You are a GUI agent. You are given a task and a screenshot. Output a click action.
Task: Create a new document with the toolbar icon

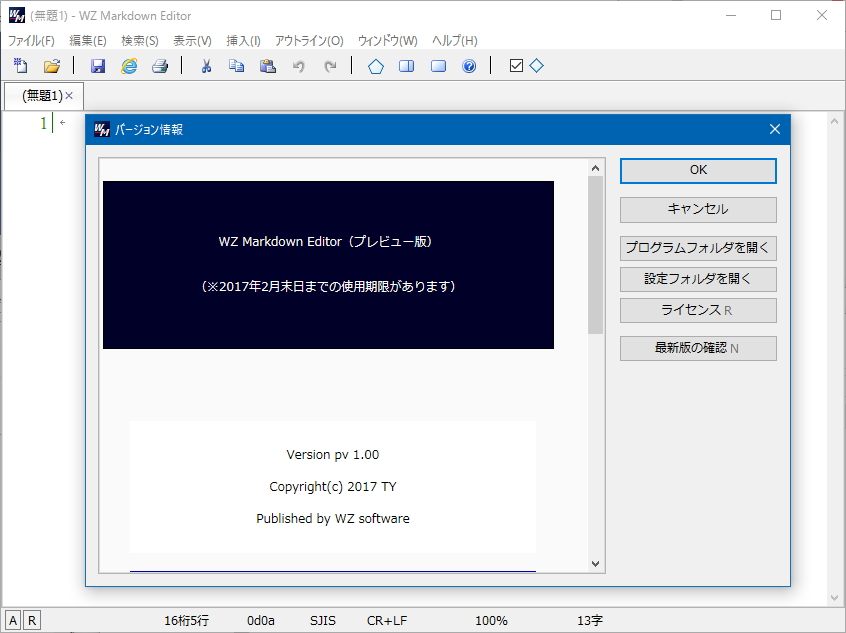click(x=21, y=65)
